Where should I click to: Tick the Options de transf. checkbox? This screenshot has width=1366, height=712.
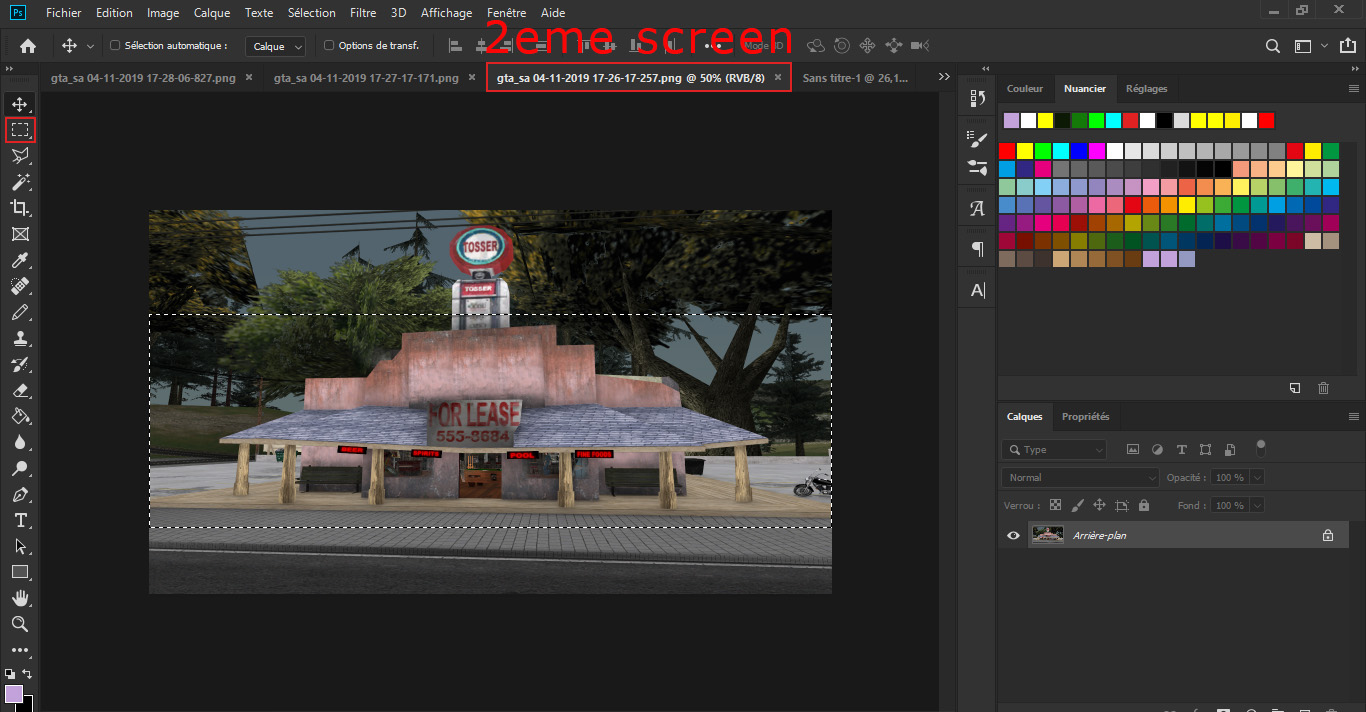pos(329,46)
